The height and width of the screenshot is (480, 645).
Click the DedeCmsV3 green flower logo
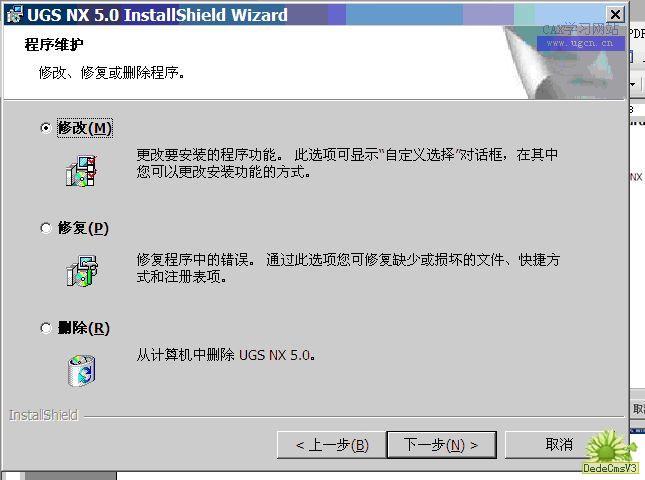[609, 451]
